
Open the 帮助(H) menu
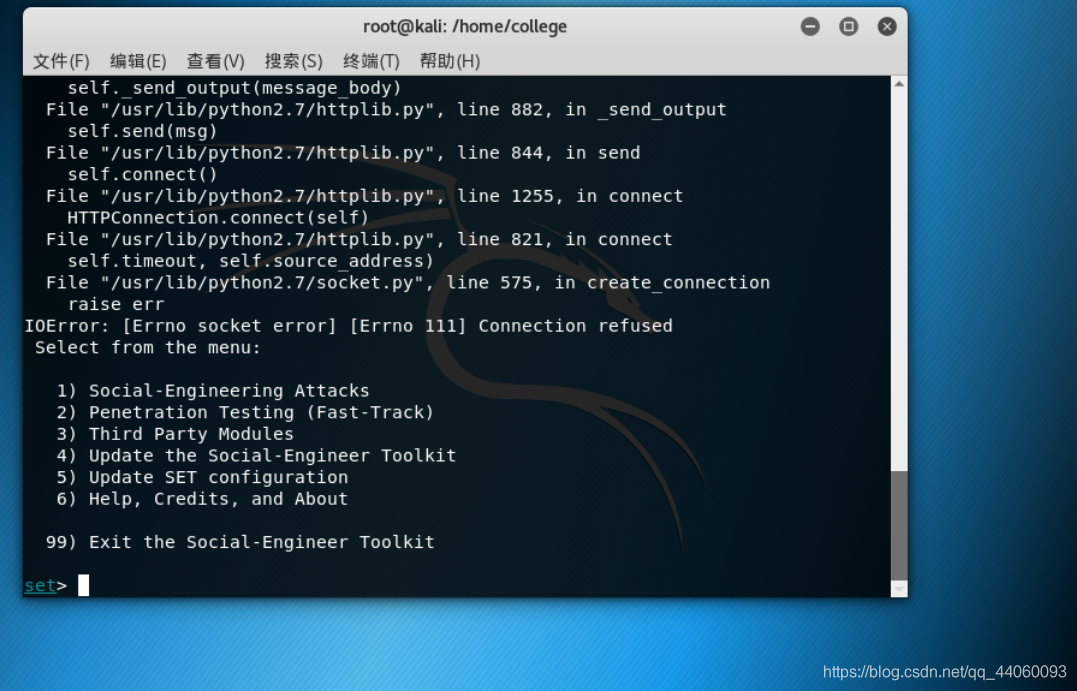[x=450, y=61]
